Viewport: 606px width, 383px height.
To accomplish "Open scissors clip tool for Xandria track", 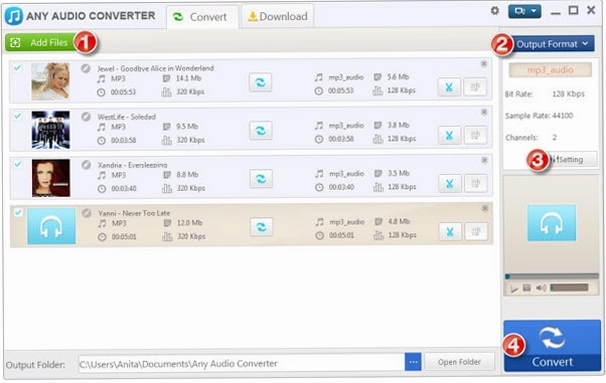I will point(450,184).
